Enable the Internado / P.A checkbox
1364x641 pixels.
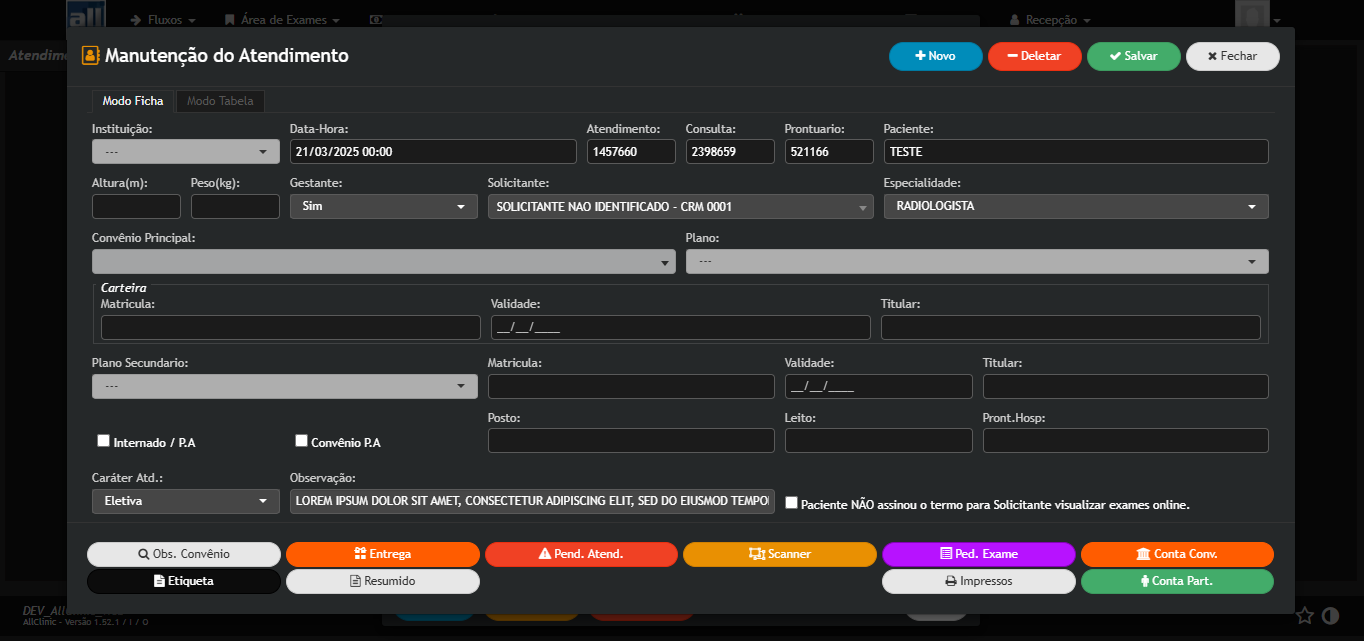(x=103, y=441)
